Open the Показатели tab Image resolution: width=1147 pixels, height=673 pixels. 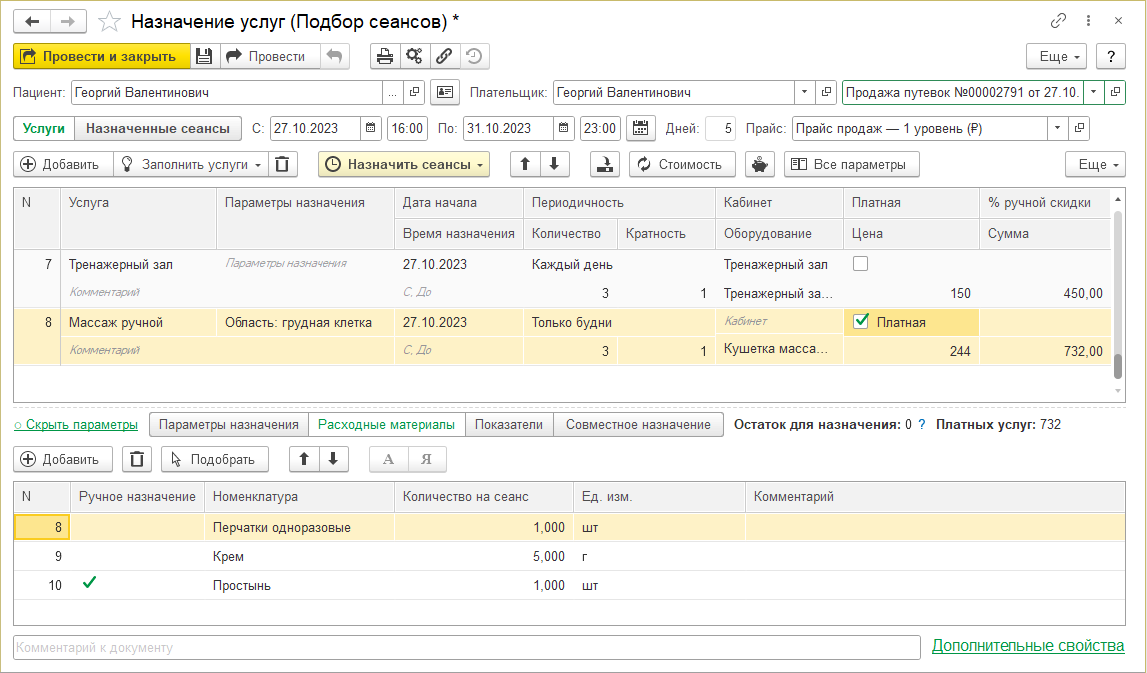tap(509, 425)
